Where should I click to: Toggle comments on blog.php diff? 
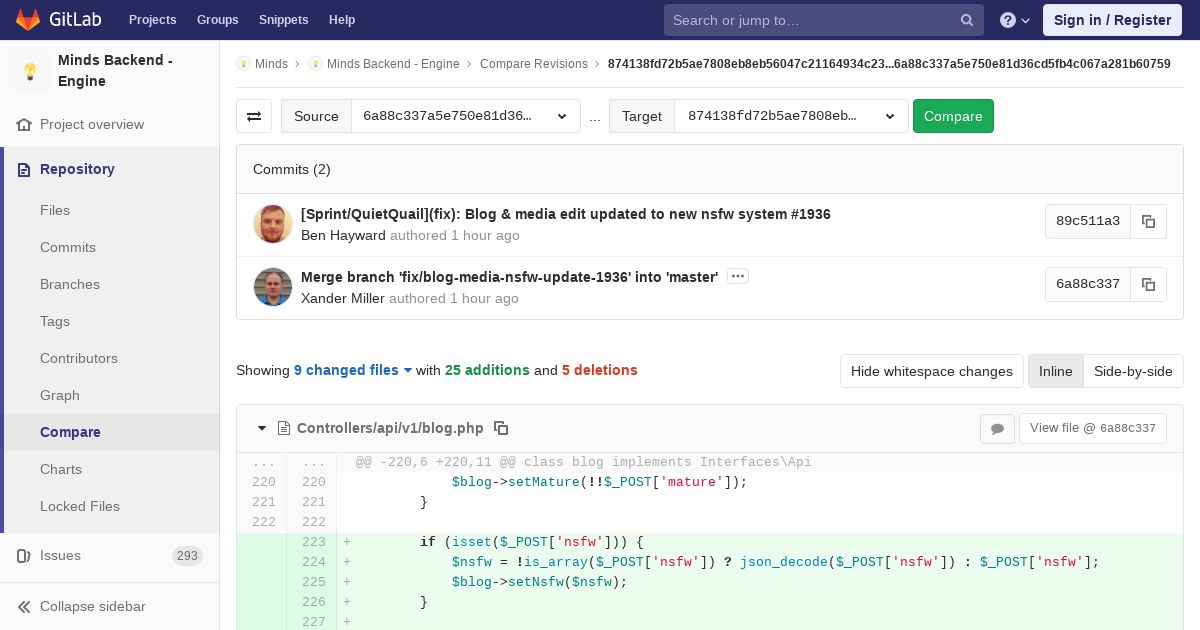997,428
